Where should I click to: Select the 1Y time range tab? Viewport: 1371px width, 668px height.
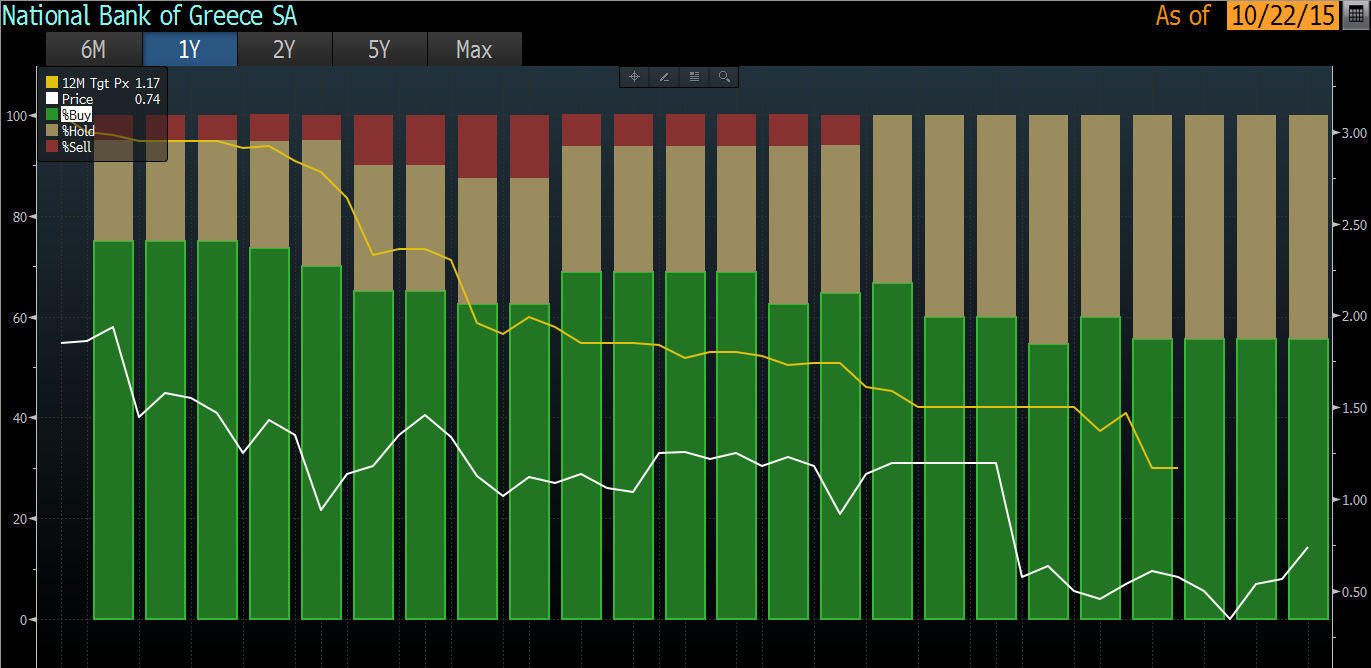click(189, 49)
